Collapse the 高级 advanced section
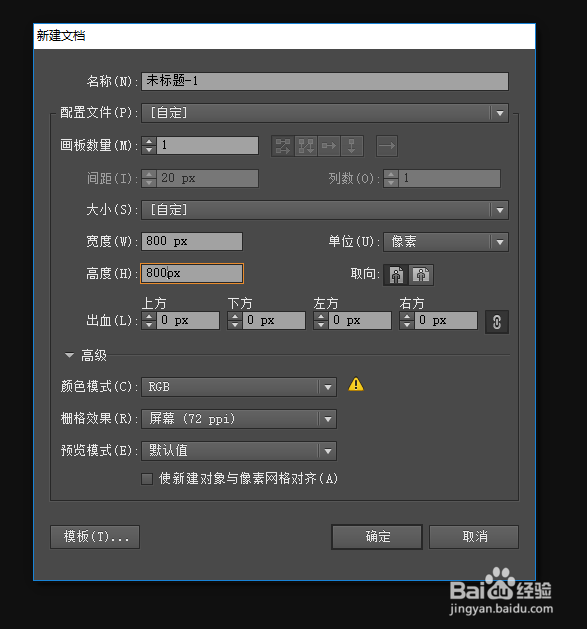Image resolution: width=587 pixels, height=629 pixels. [69, 355]
